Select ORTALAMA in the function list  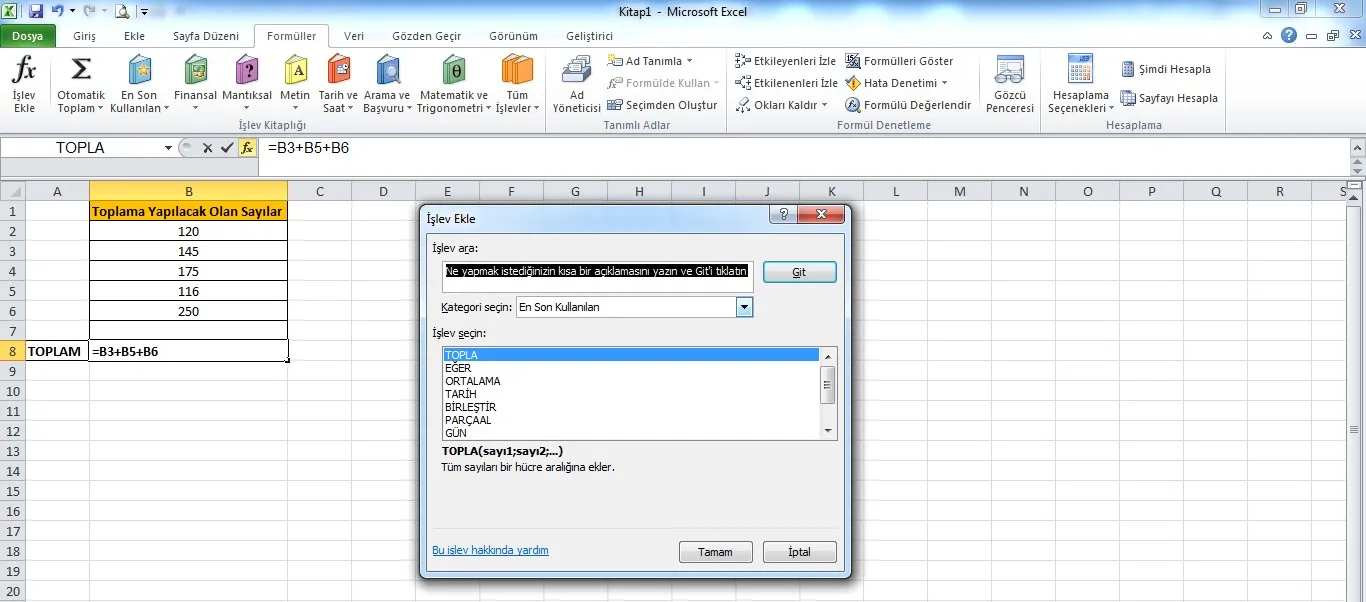pos(473,381)
